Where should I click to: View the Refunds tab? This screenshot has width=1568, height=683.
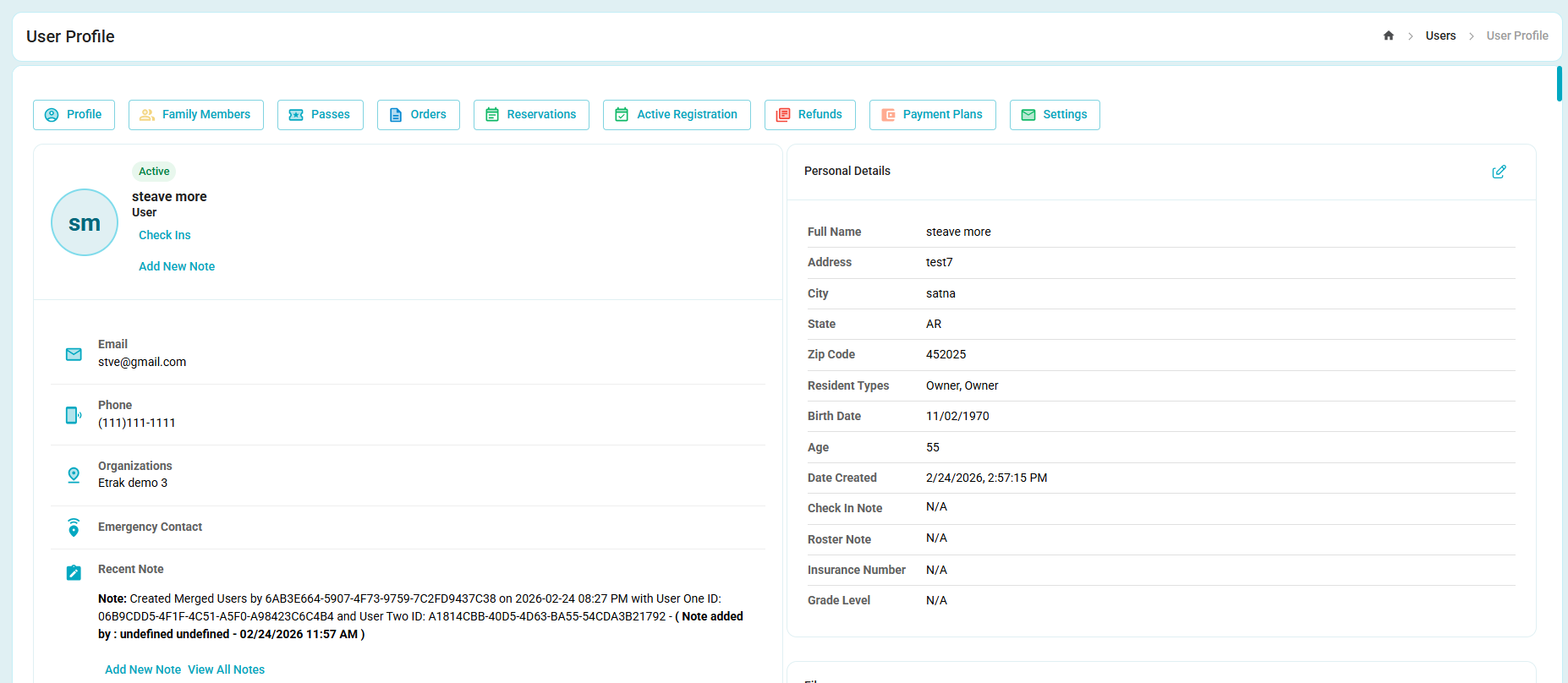point(810,115)
